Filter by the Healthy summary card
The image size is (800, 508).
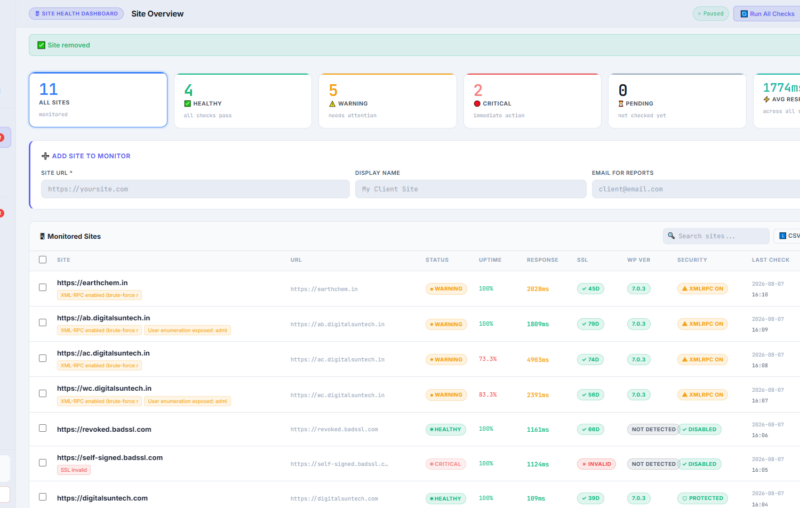coord(243,100)
